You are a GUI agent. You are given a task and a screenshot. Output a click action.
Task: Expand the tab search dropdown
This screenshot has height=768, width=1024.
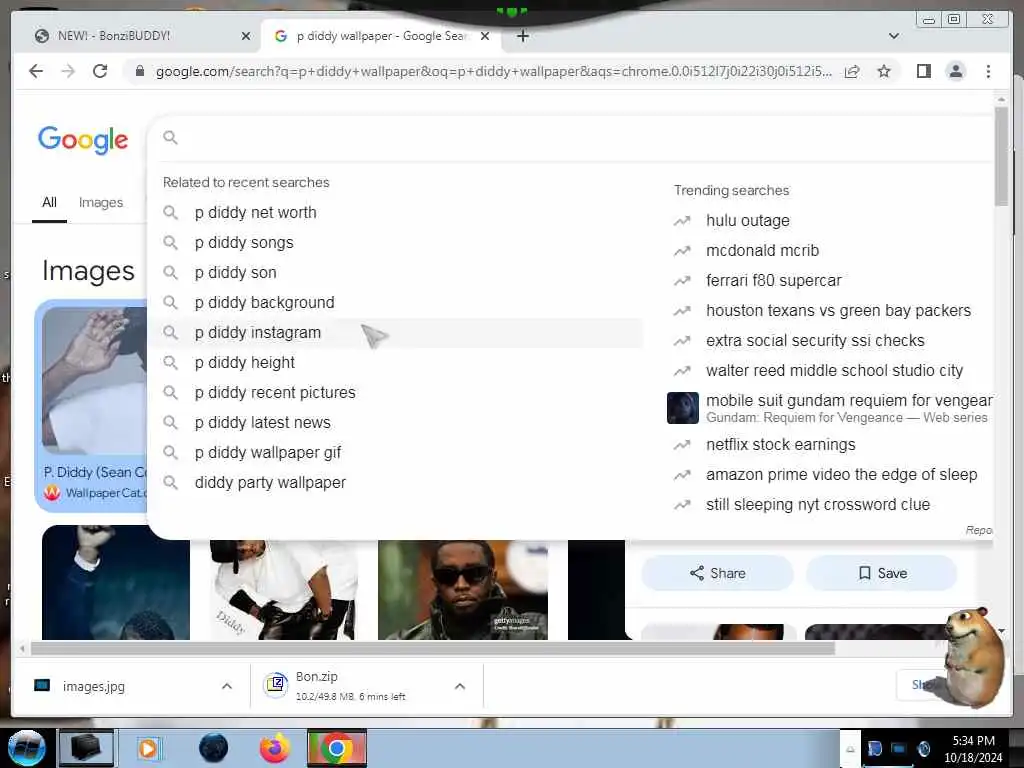[x=893, y=36]
